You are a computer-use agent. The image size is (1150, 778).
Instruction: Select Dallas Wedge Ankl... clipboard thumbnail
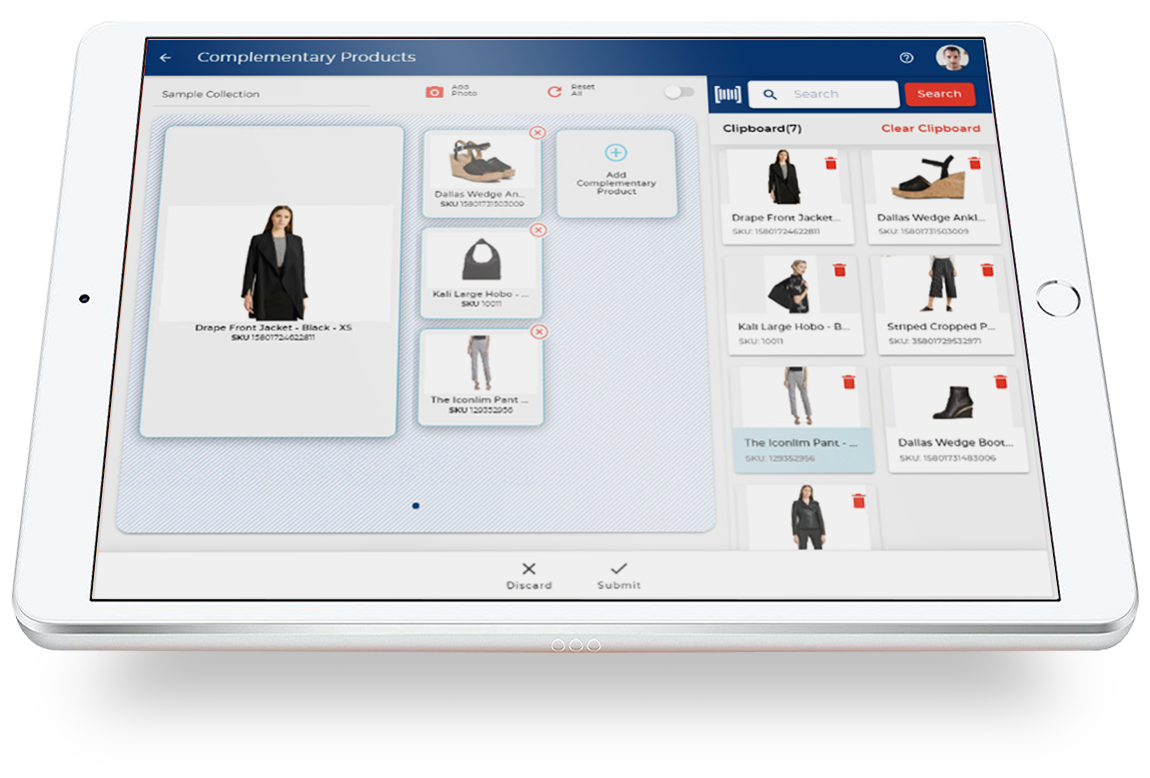[929, 177]
